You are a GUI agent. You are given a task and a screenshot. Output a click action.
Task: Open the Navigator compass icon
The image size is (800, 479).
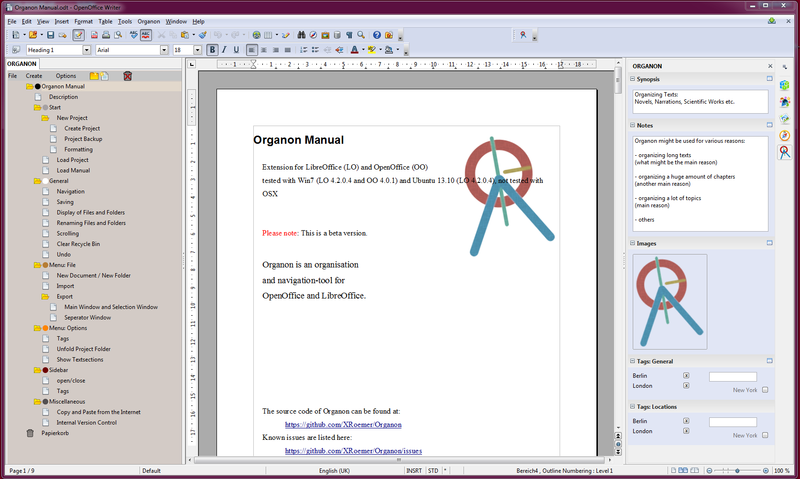pos(313,35)
